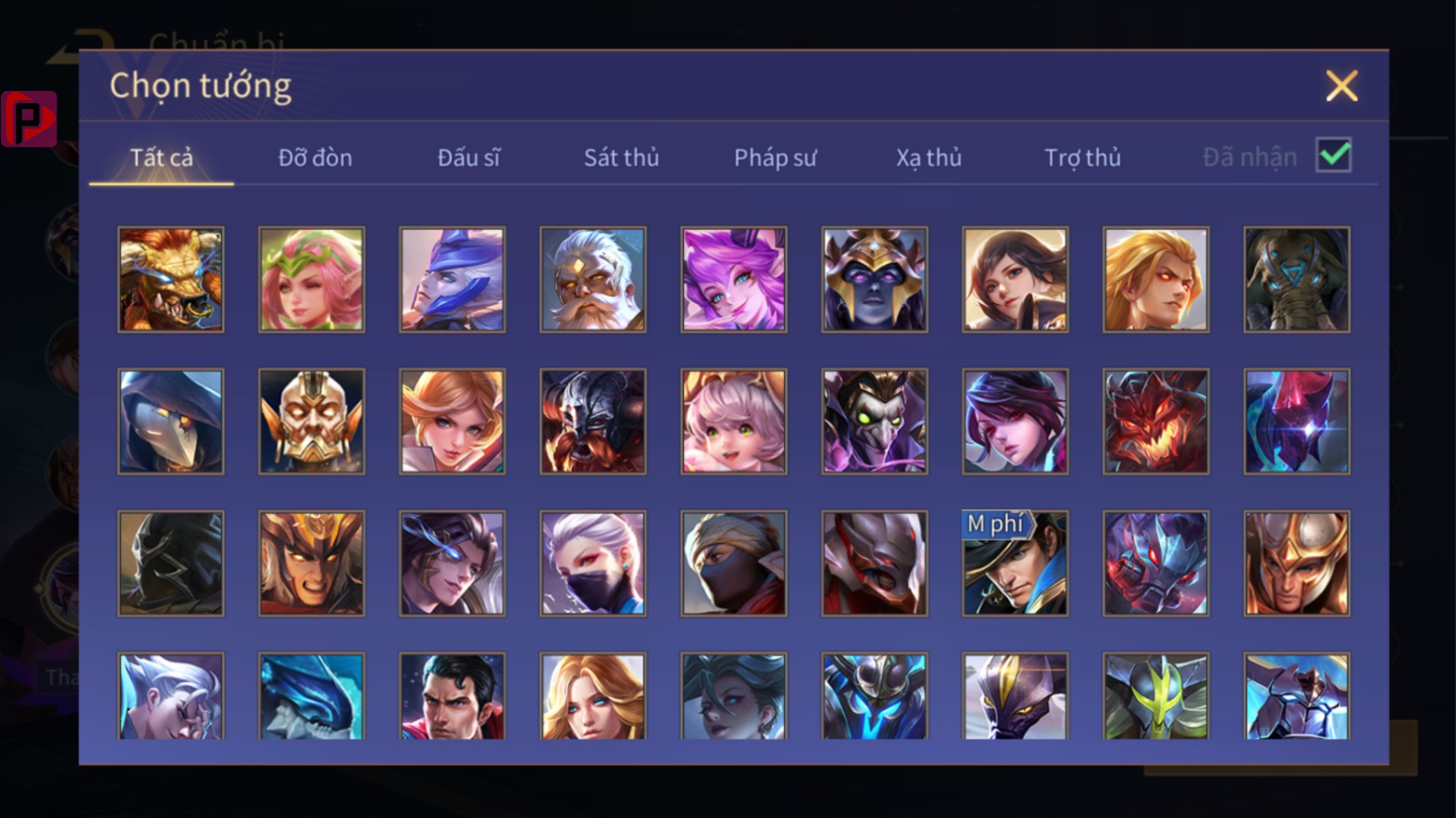Switch to the 'Pháp sư' tab
This screenshot has height=818, width=1456.
tap(775, 157)
